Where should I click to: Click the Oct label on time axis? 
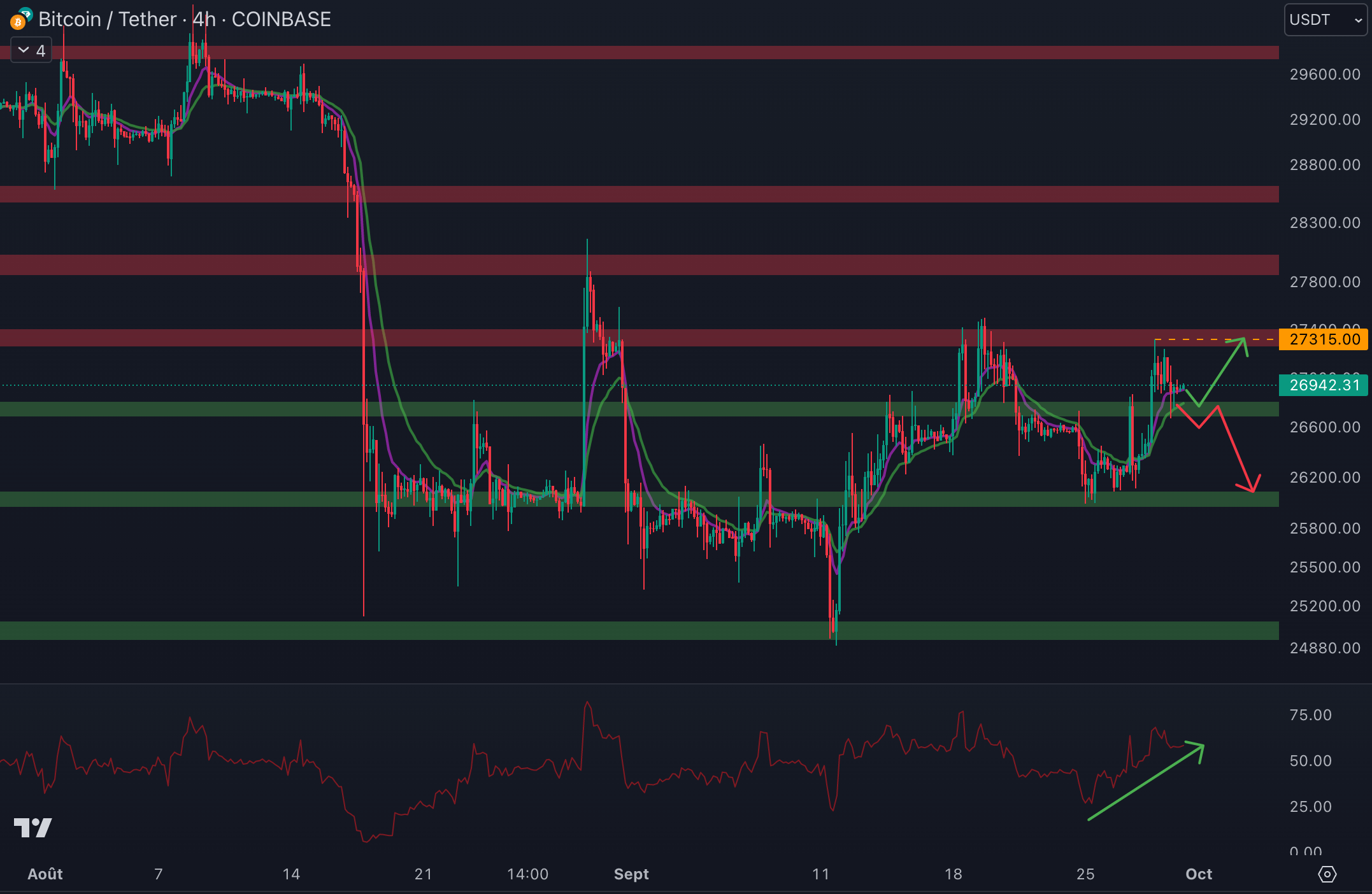click(x=1198, y=874)
